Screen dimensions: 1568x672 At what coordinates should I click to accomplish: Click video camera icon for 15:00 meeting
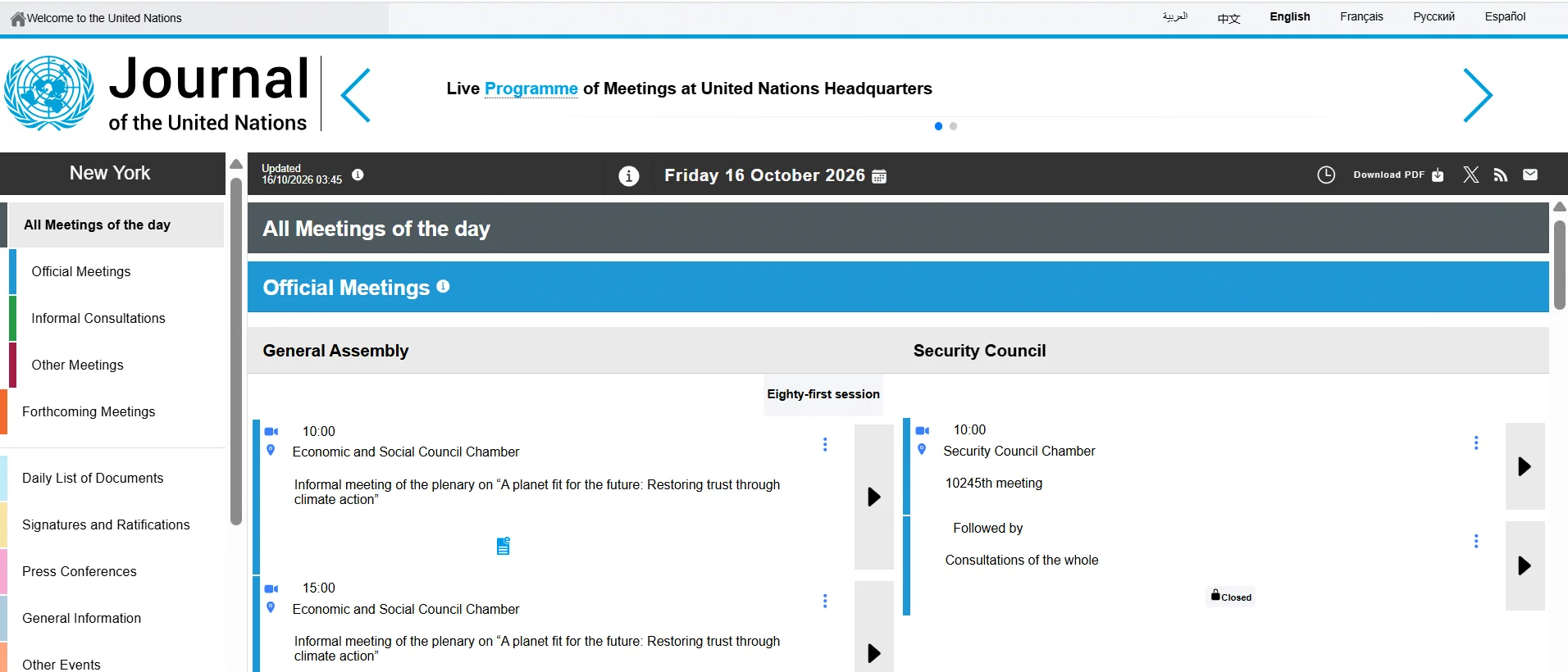271,588
